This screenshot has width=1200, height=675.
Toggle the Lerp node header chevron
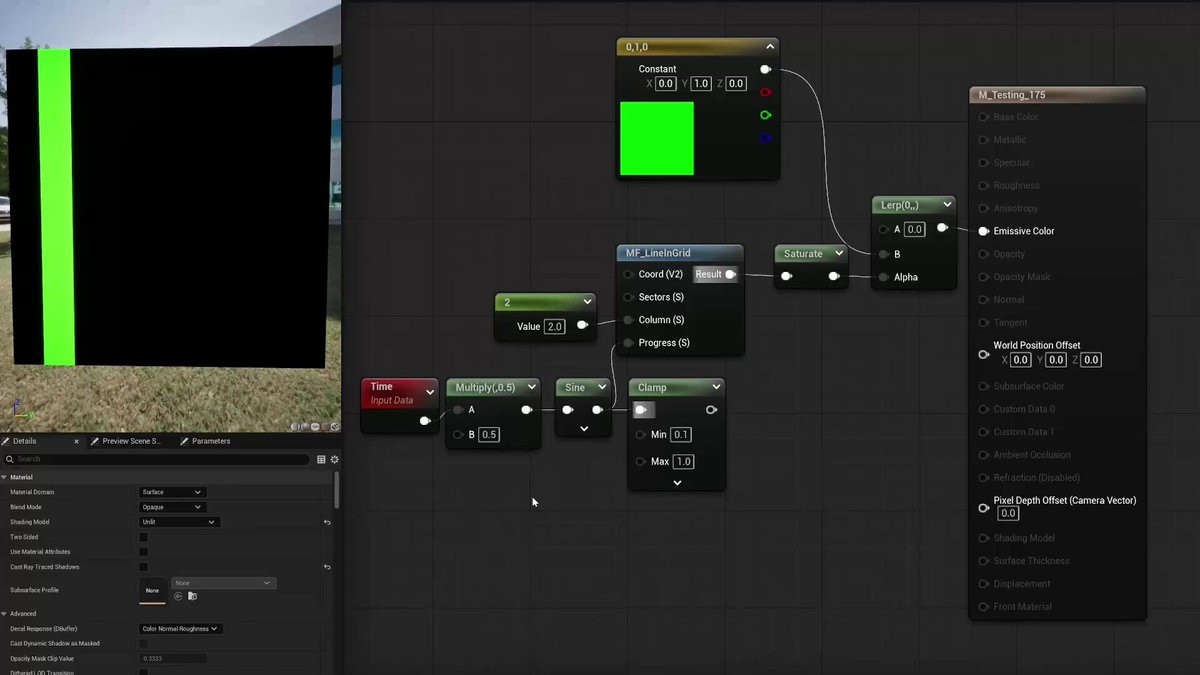[x=946, y=205]
